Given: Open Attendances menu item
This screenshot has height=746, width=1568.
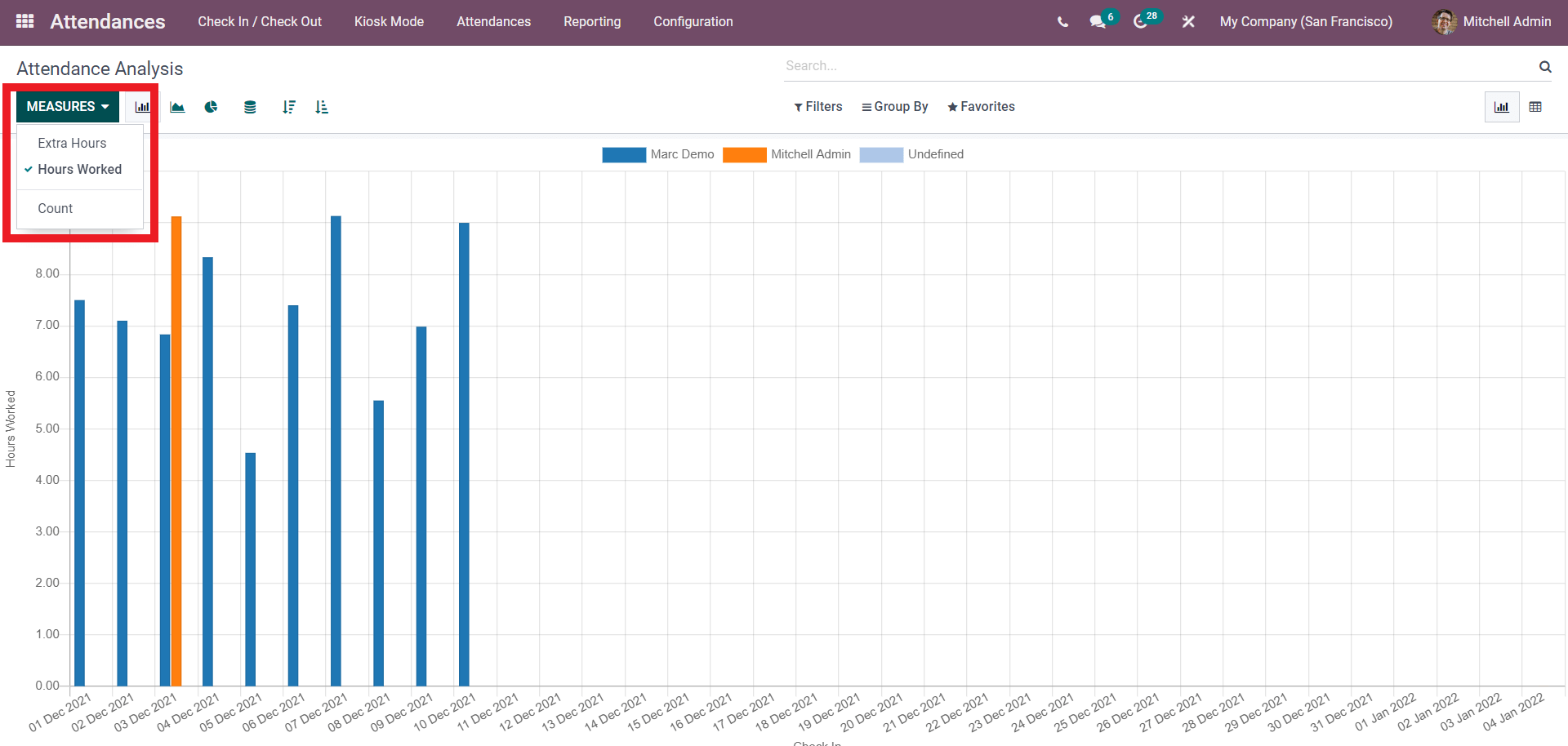Looking at the screenshot, I should [x=493, y=22].
